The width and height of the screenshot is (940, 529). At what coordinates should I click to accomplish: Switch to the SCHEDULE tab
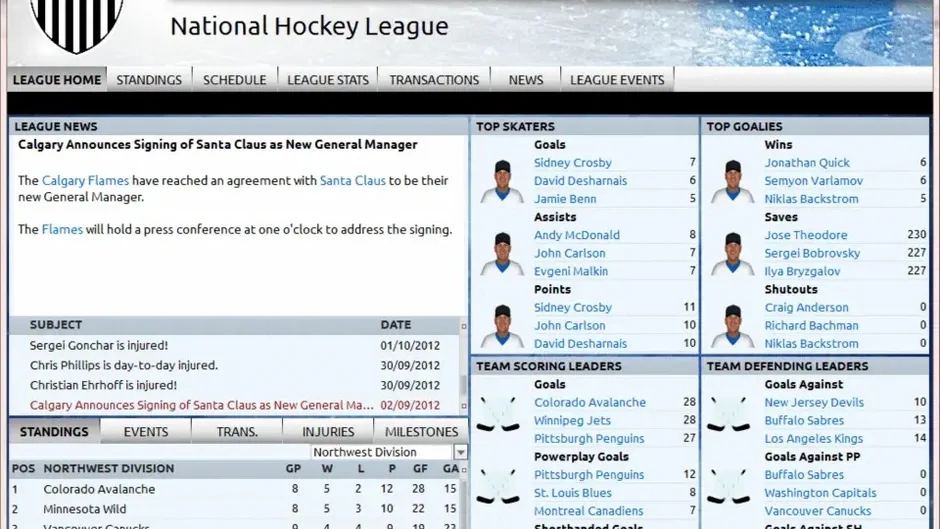coord(234,80)
